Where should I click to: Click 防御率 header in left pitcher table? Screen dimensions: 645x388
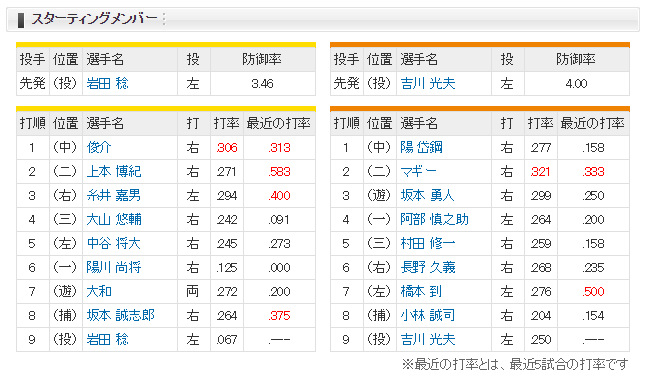[x=262, y=59]
